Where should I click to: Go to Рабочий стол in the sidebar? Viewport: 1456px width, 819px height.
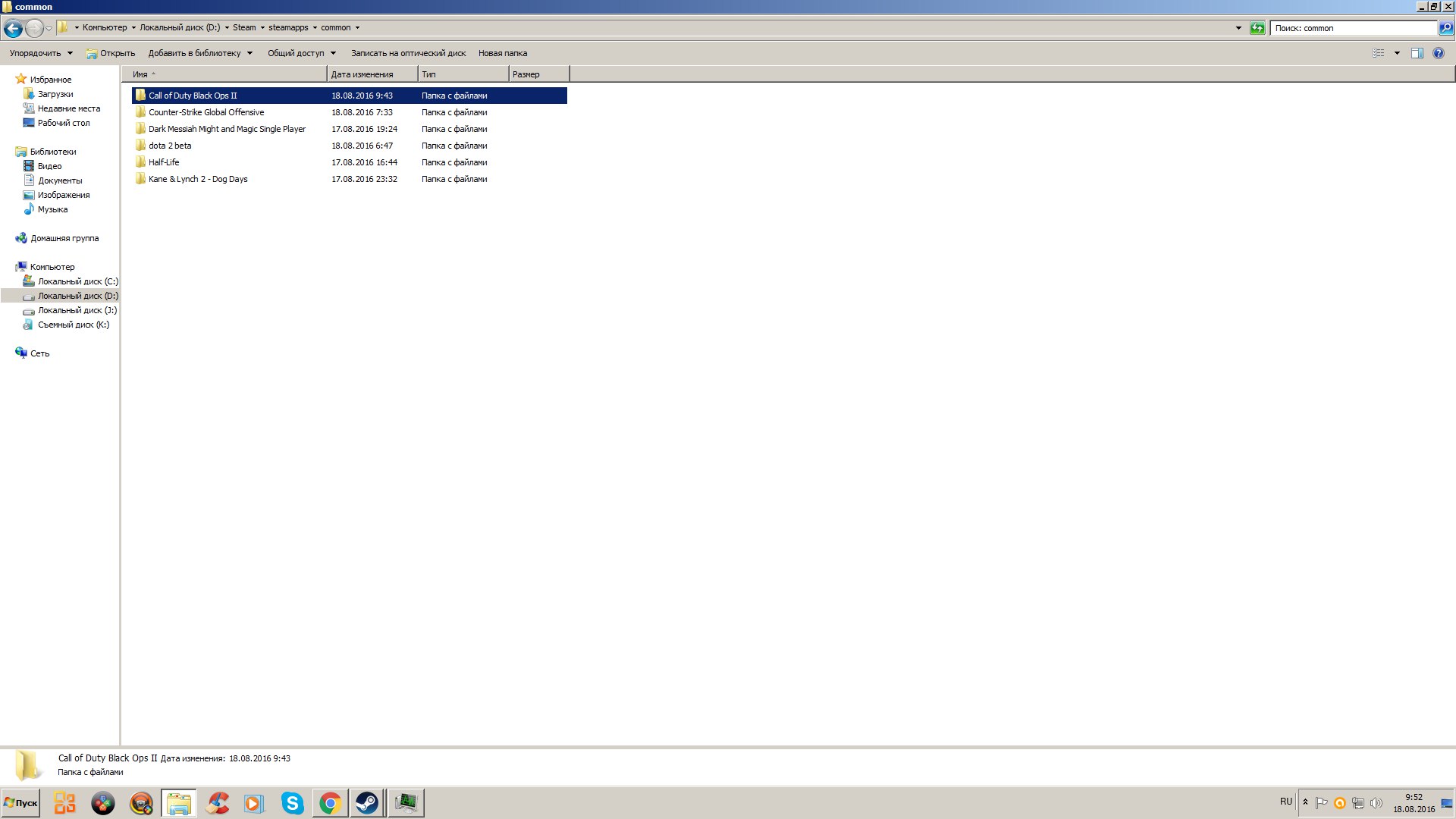[64, 123]
